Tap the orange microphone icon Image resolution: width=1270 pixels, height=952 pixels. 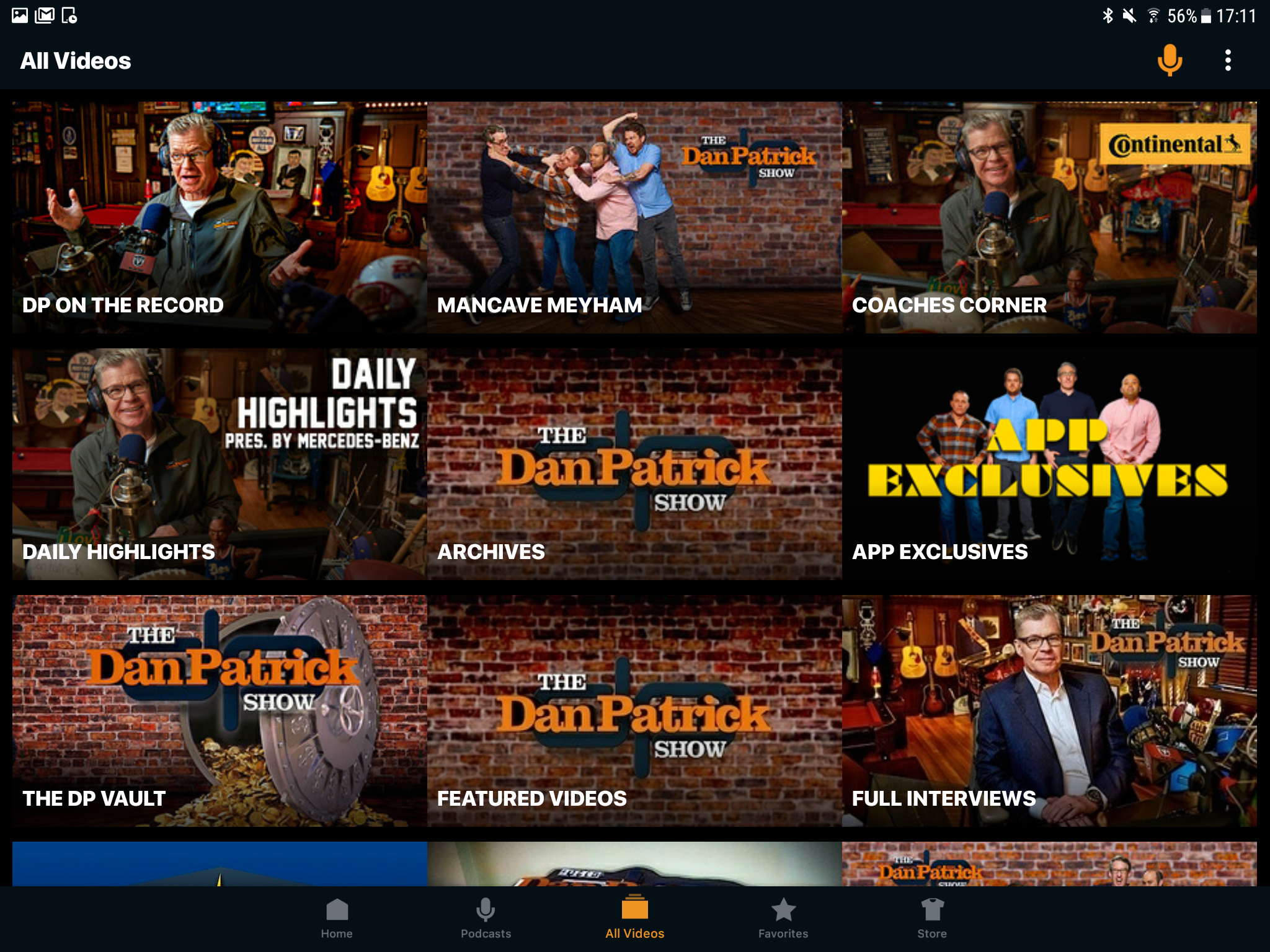point(1170,61)
